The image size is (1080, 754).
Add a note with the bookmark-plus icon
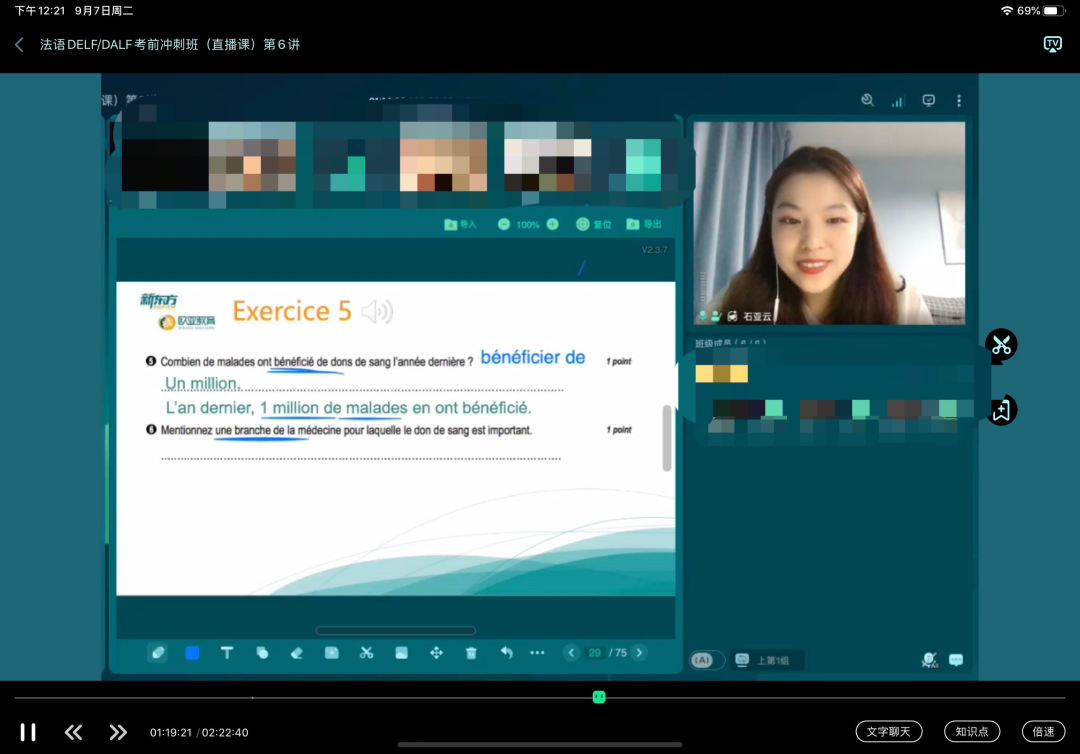(x=1001, y=410)
